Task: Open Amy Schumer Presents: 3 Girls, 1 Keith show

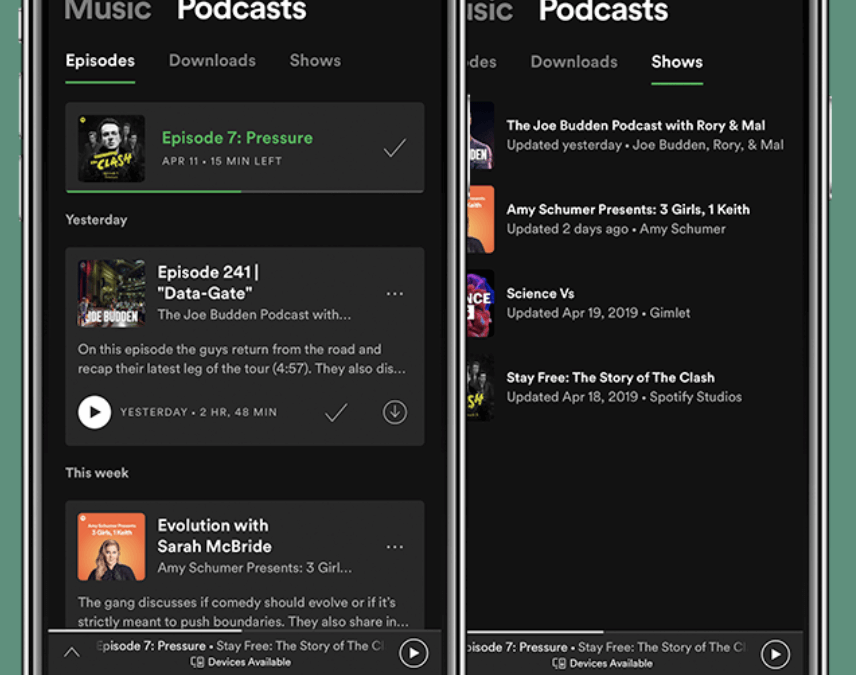Action: click(628, 210)
